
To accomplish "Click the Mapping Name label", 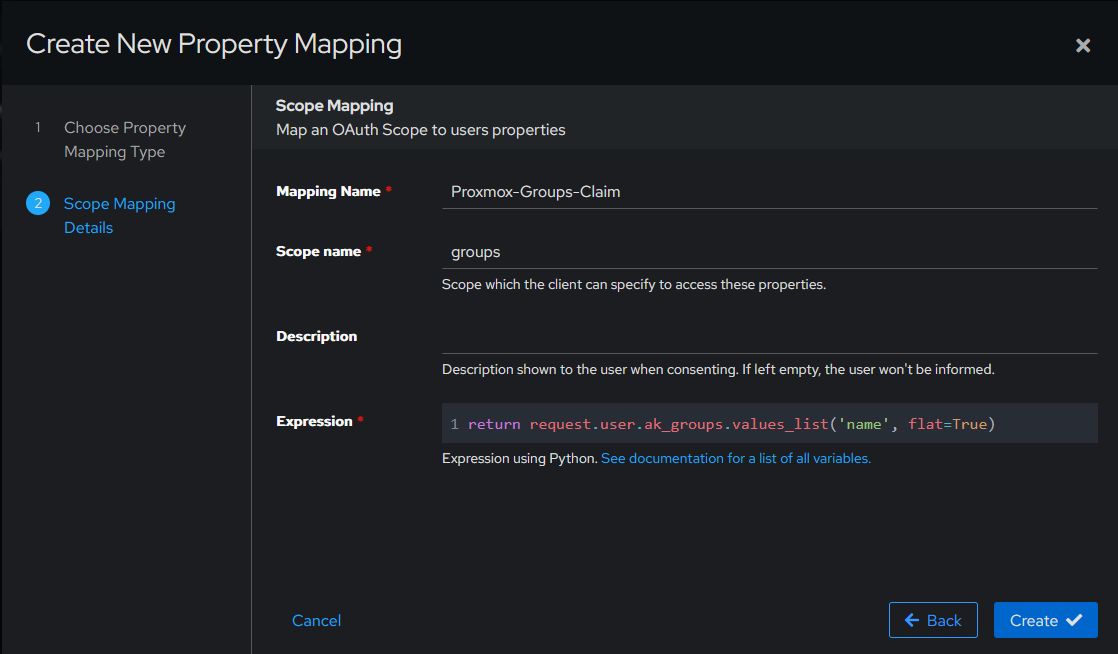I will tap(328, 191).
